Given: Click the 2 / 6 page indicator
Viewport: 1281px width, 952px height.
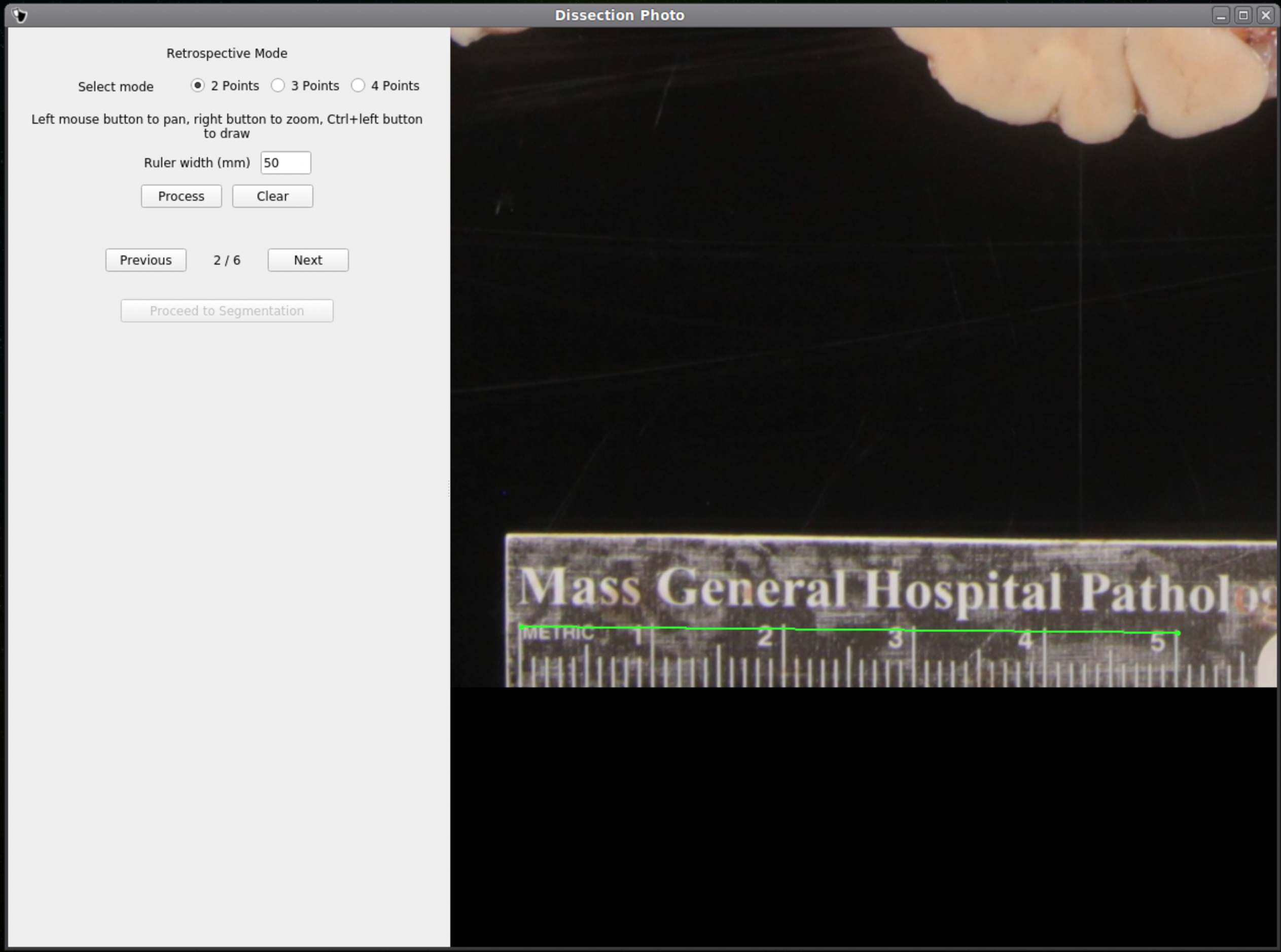Looking at the screenshot, I should (x=227, y=261).
